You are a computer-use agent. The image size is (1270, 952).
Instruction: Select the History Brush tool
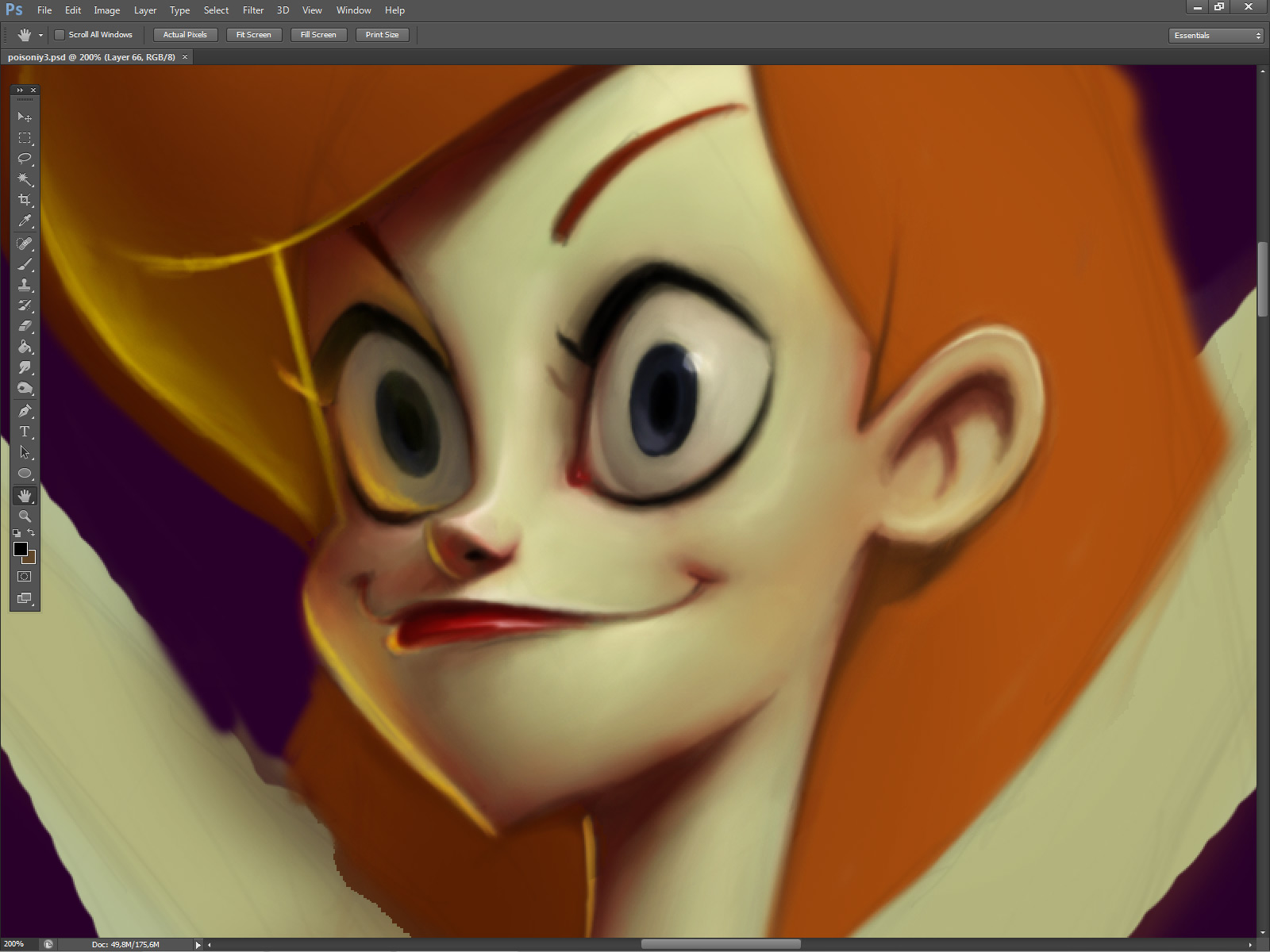click(x=25, y=305)
